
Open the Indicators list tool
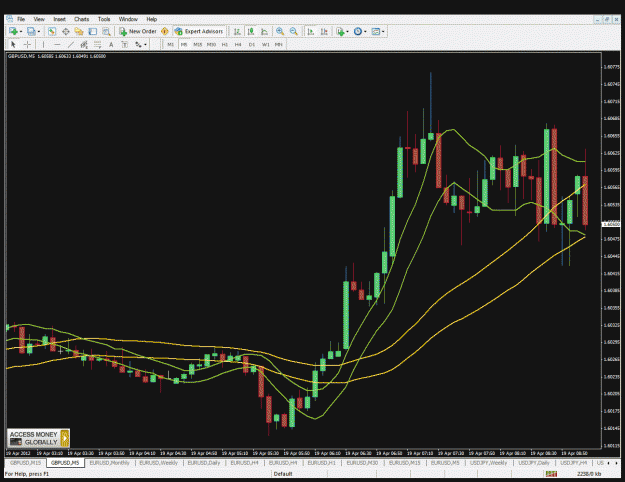point(340,31)
